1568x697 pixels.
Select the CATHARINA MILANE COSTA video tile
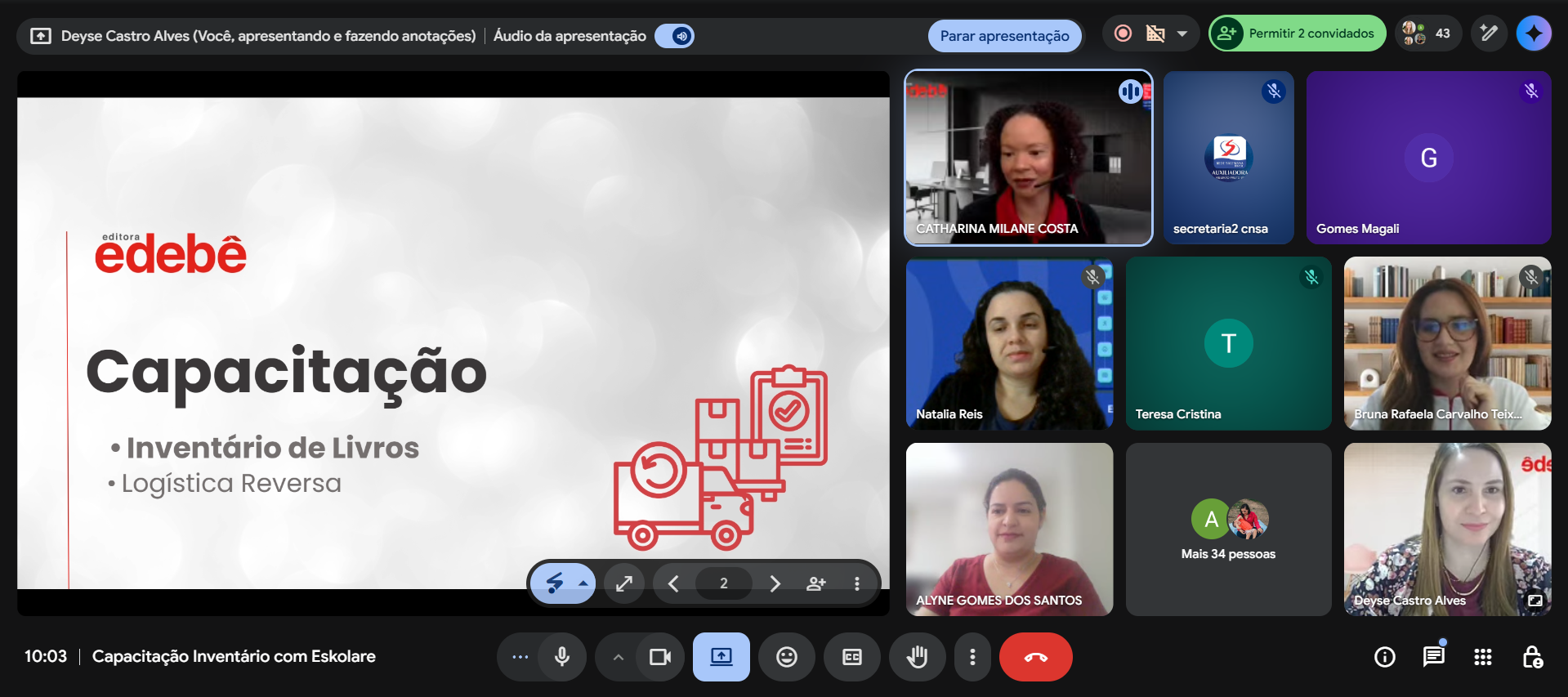(x=1029, y=158)
